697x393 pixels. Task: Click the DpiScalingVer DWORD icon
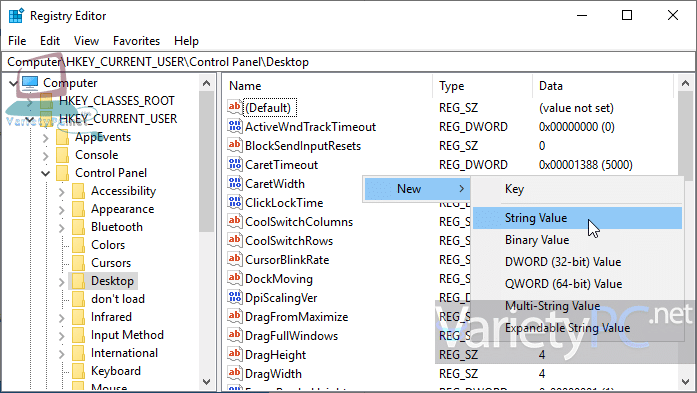point(235,297)
